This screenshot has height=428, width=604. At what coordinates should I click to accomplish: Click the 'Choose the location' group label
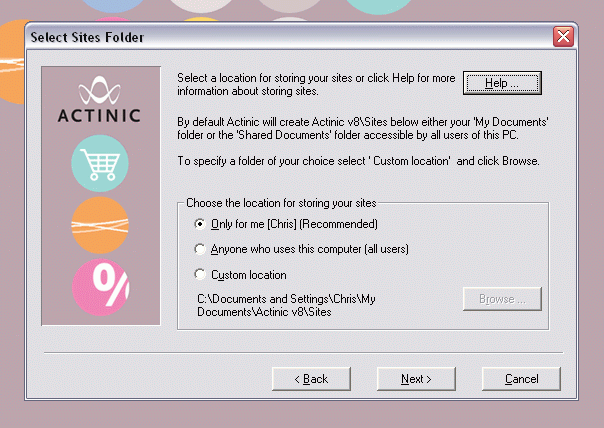pyautogui.click(x=276, y=203)
